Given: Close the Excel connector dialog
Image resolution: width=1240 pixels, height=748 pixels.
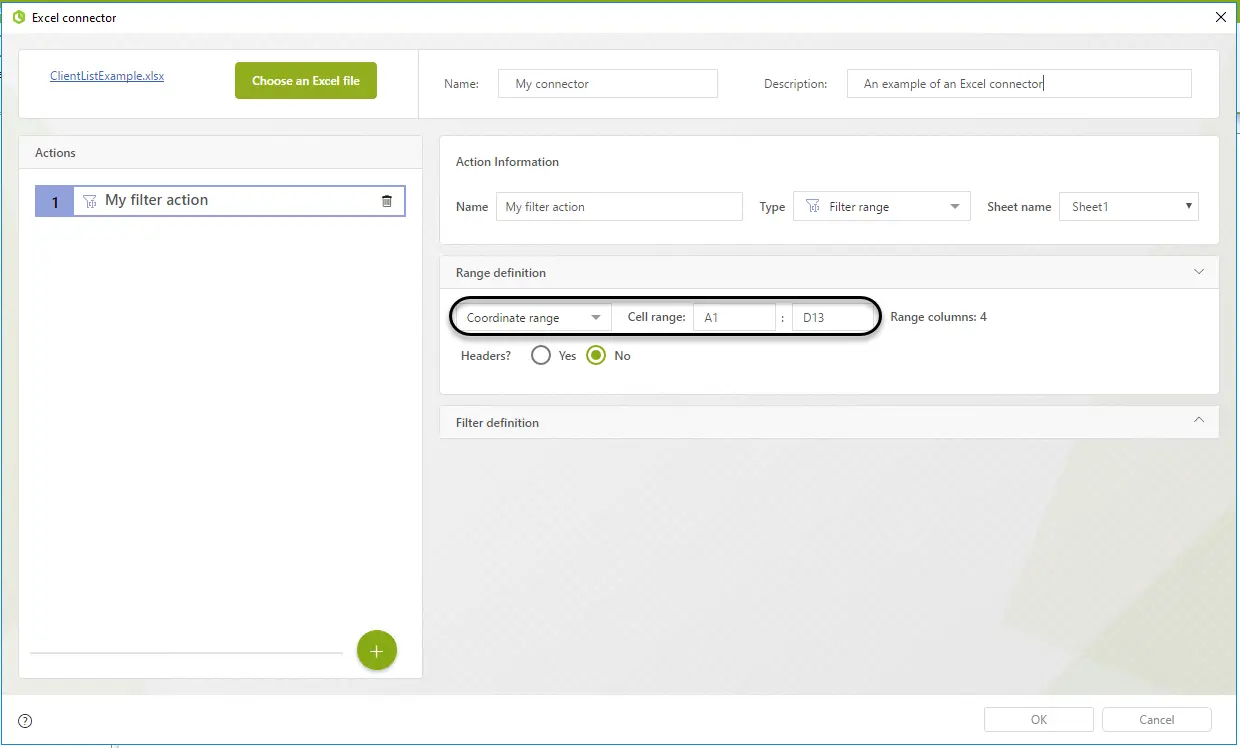Looking at the screenshot, I should pyautogui.click(x=1220, y=17).
